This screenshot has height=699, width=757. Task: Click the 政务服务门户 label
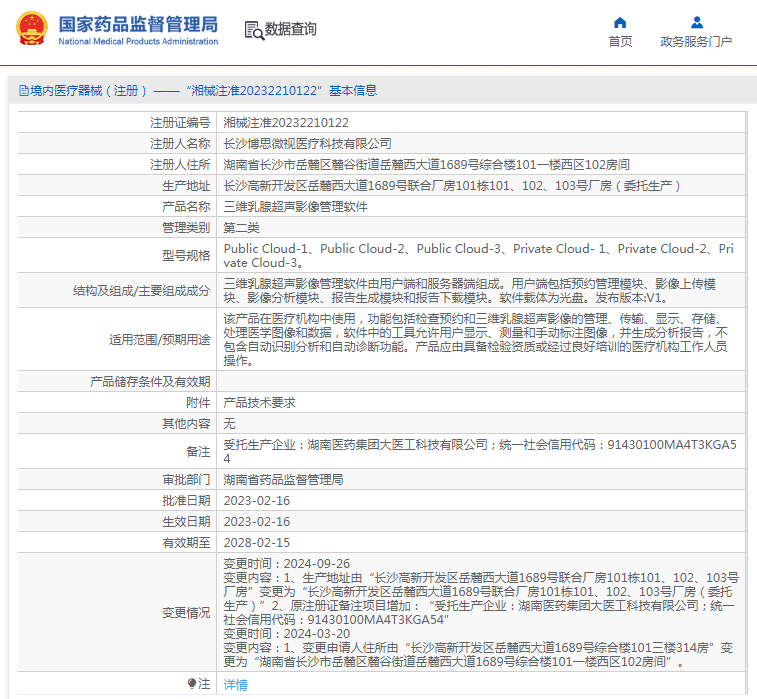click(696, 42)
